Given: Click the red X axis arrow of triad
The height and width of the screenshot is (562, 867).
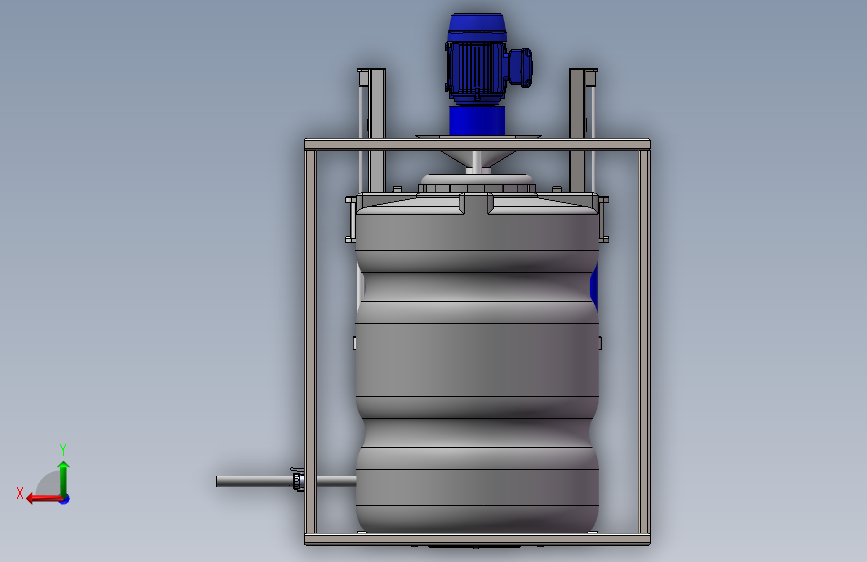Looking at the screenshot, I should pyautogui.click(x=44, y=499).
